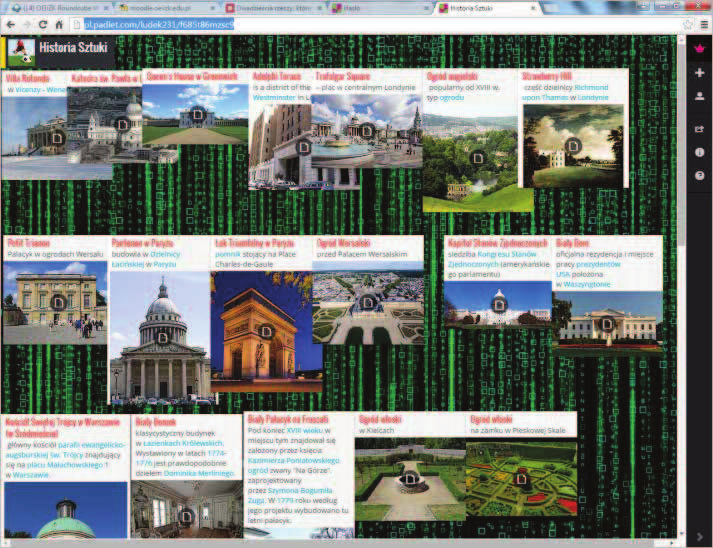Open the Villa Rotonda image attachment icon
This screenshot has width=713, height=548.
pos(57,137)
